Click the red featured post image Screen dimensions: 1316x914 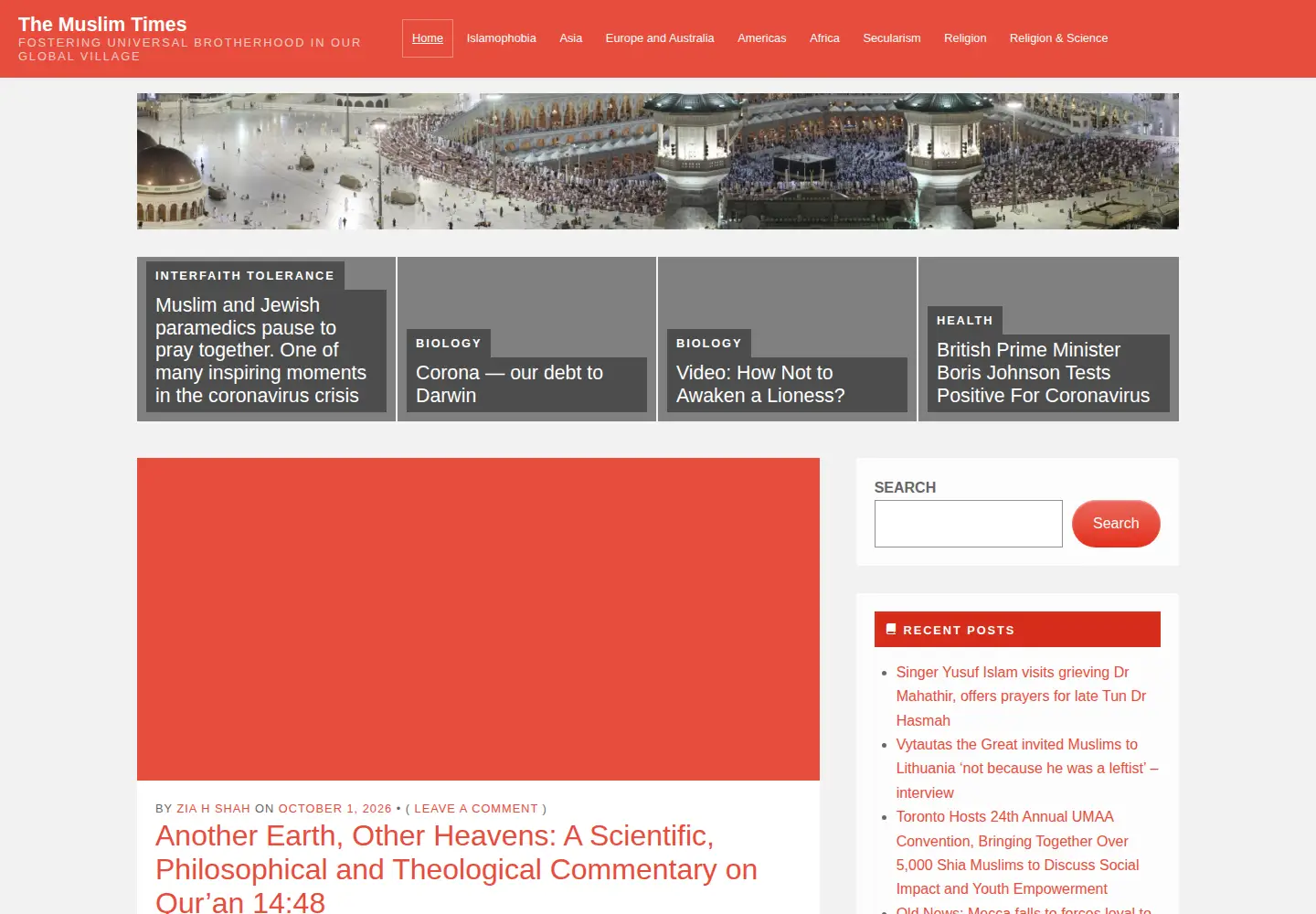coord(478,619)
